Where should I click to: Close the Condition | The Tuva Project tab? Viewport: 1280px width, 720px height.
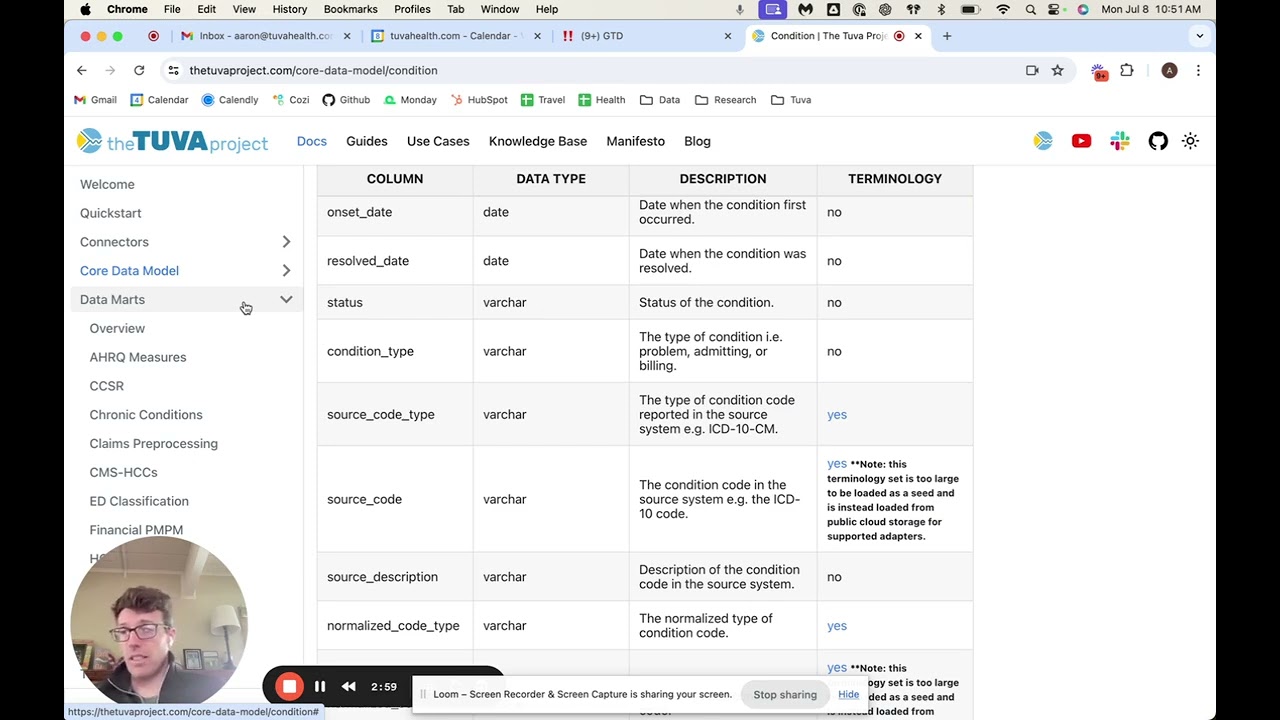[x=918, y=36]
